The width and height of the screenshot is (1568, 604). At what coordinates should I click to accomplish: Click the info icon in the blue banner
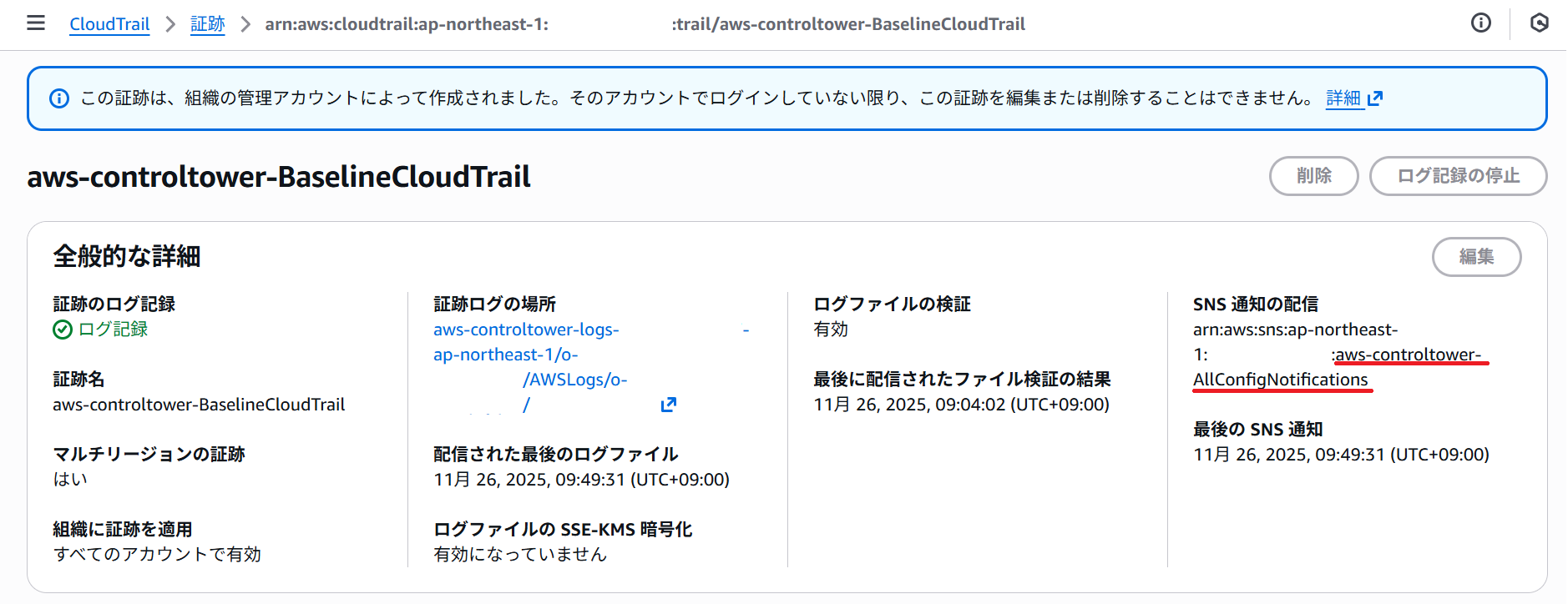(59, 98)
